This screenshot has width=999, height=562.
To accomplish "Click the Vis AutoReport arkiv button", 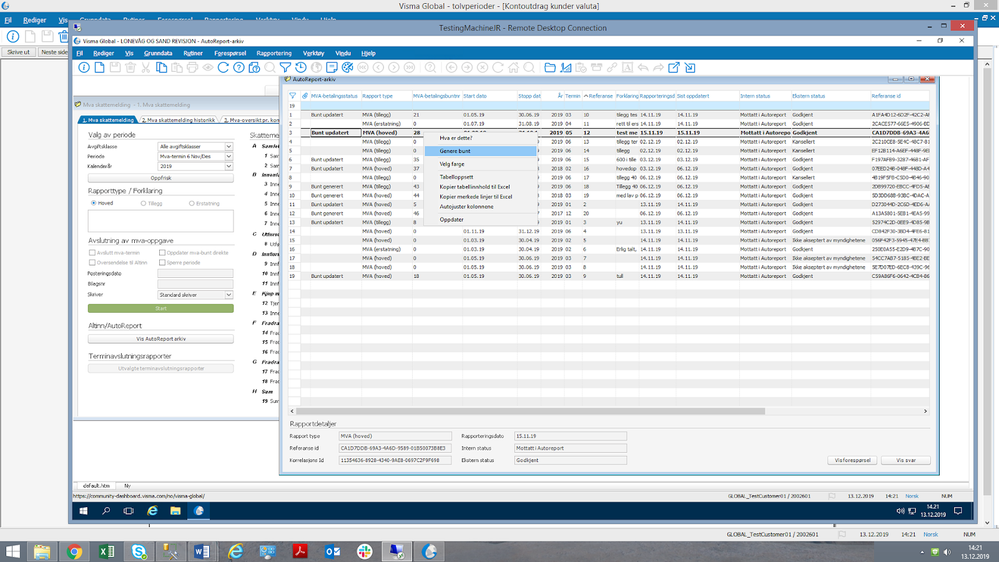I will [x=161, y=339].
